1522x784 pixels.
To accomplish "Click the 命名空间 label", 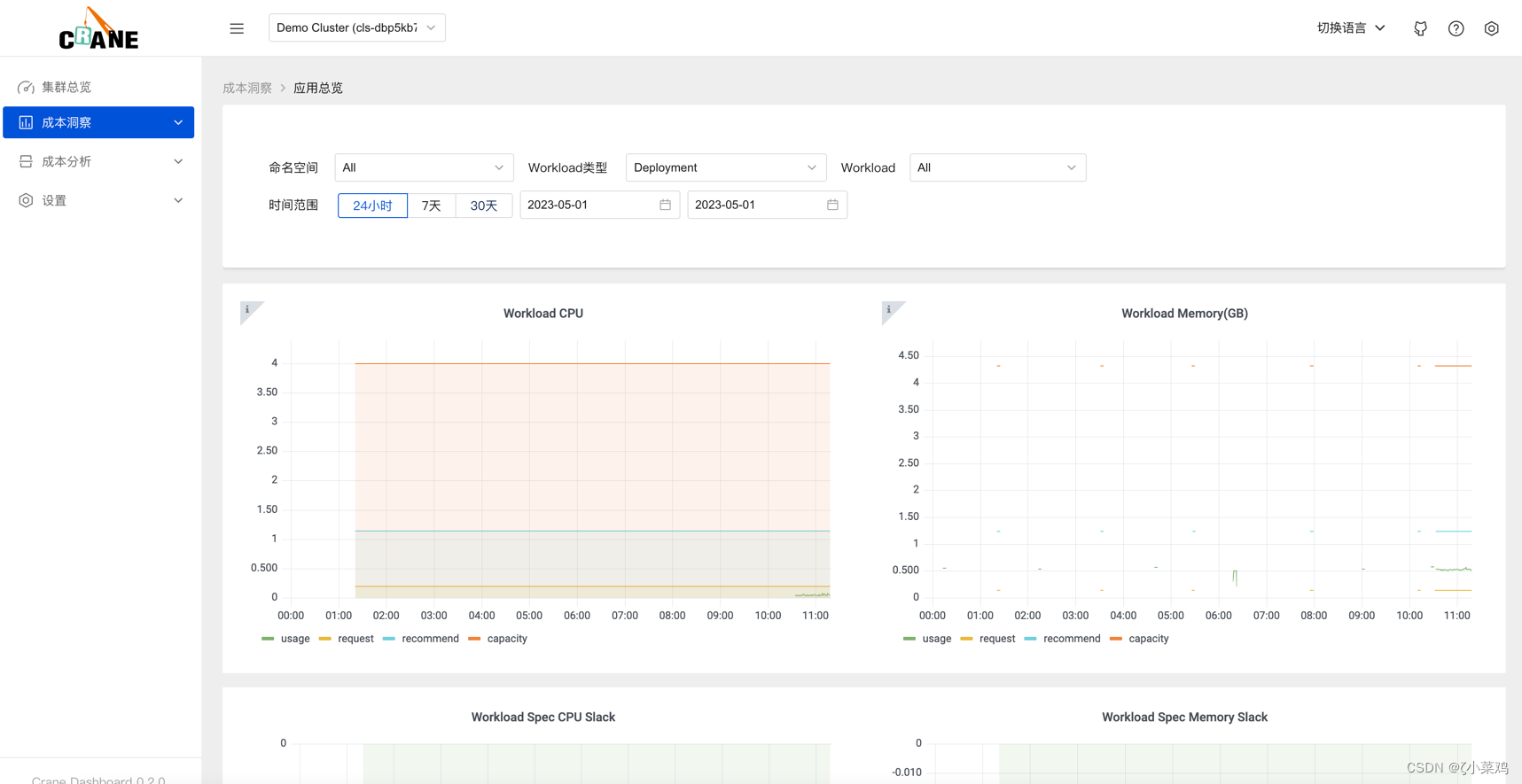I will coord(293,167).
